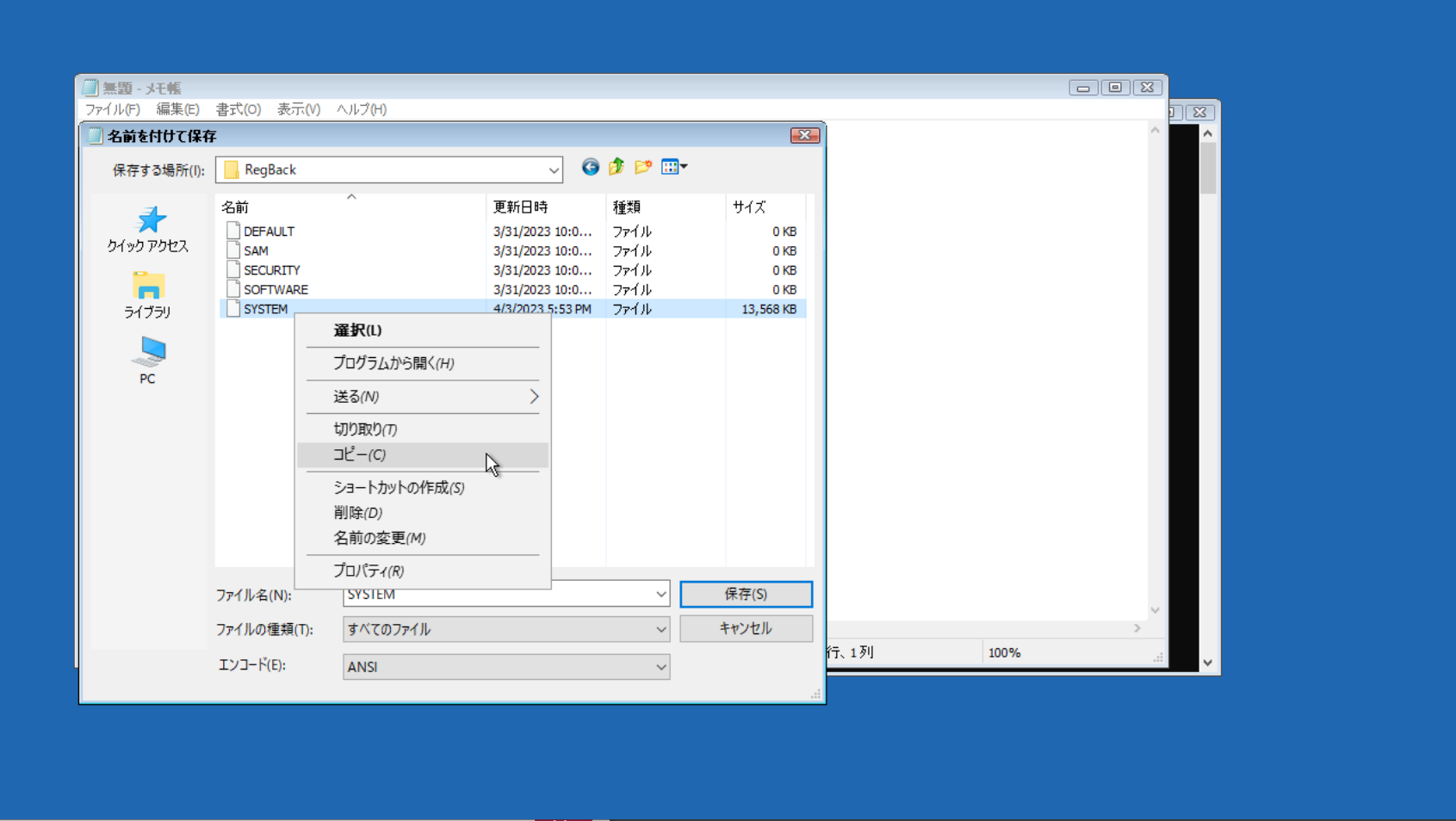Click the 保存(S) save button
Screen dimensions: 1456x821
[x=746, y=594]
